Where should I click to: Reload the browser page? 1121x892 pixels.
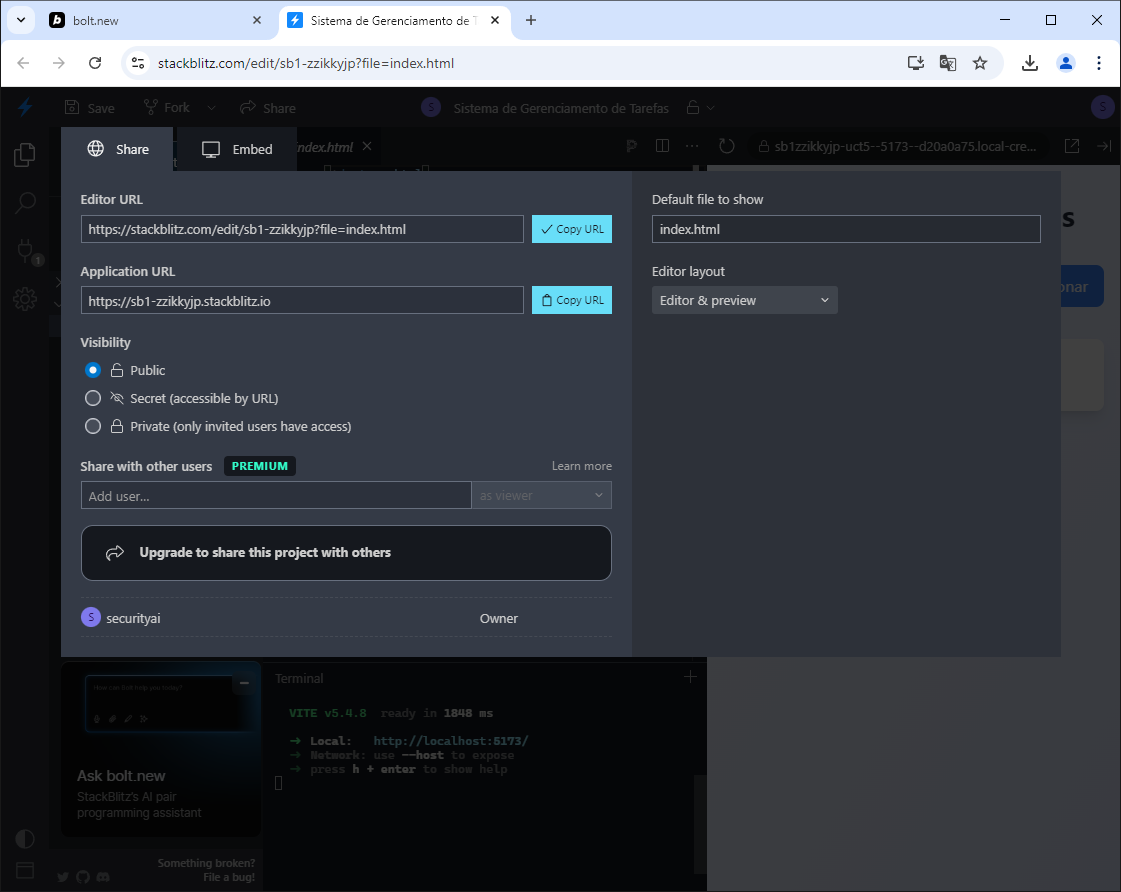95,63
